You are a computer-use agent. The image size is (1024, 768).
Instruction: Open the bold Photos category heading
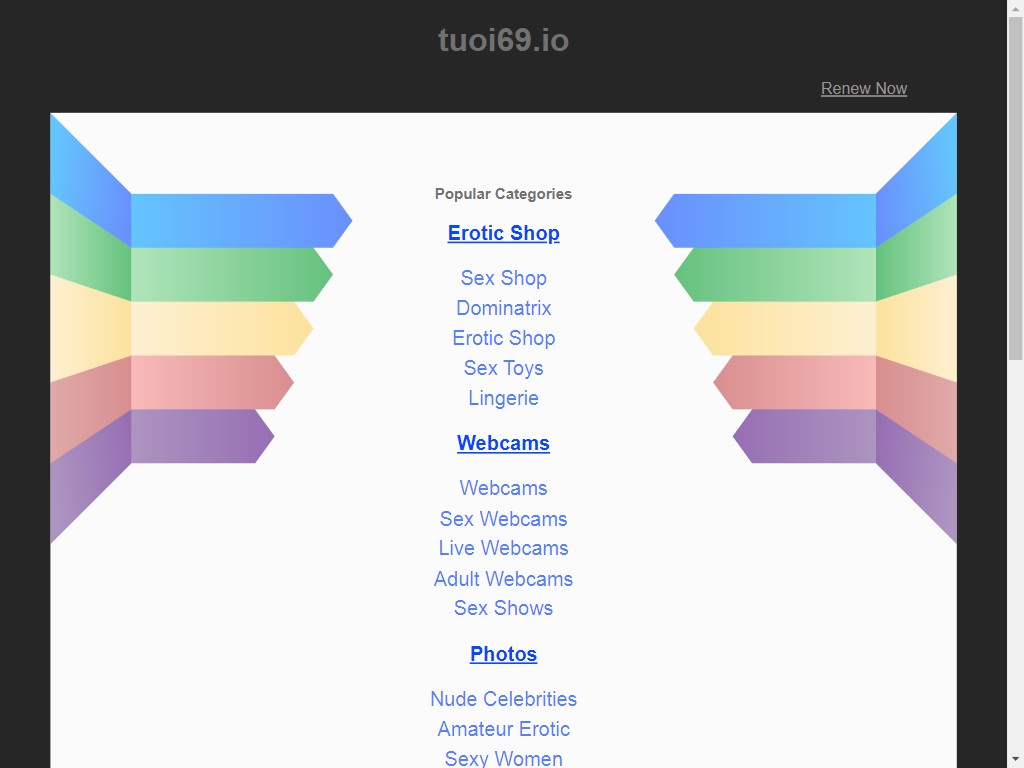(503, 654)
